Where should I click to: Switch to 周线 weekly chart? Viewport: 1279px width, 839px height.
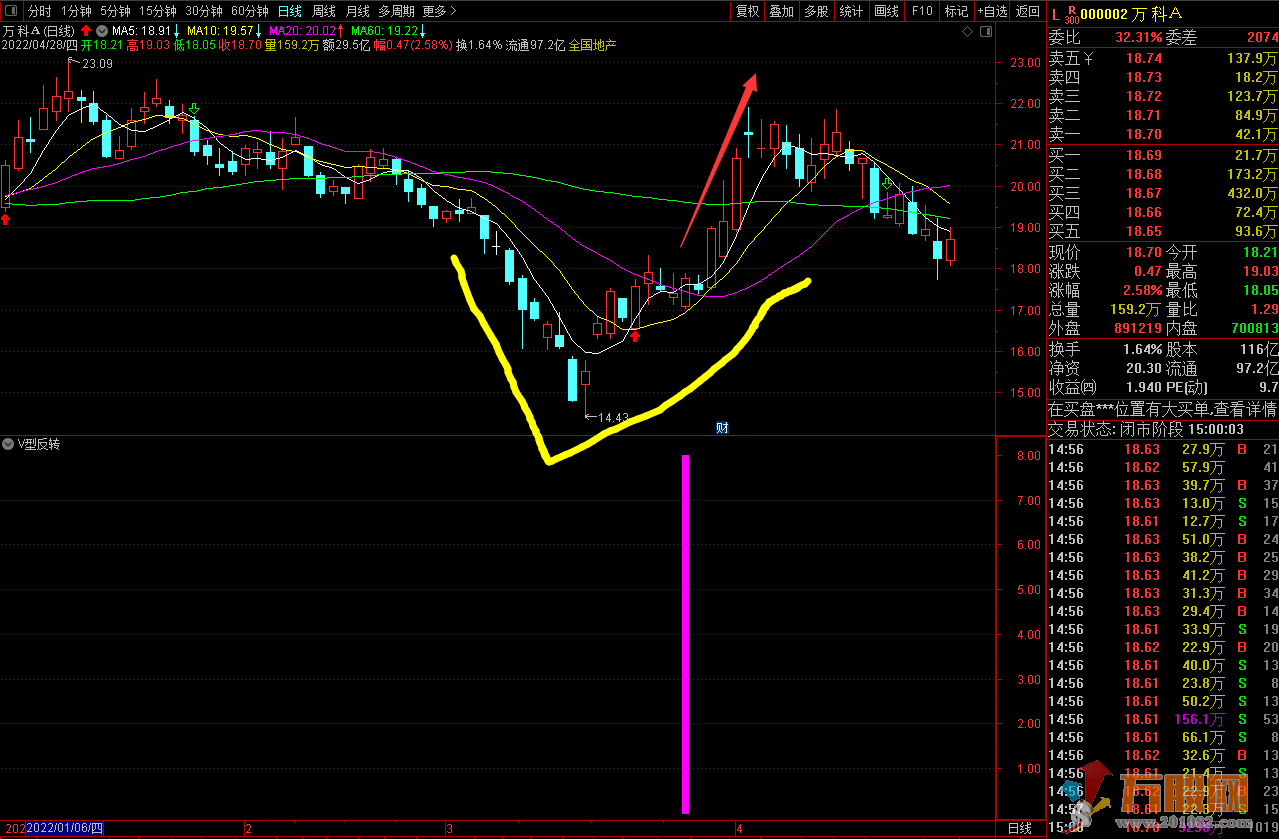click(324, 11)
